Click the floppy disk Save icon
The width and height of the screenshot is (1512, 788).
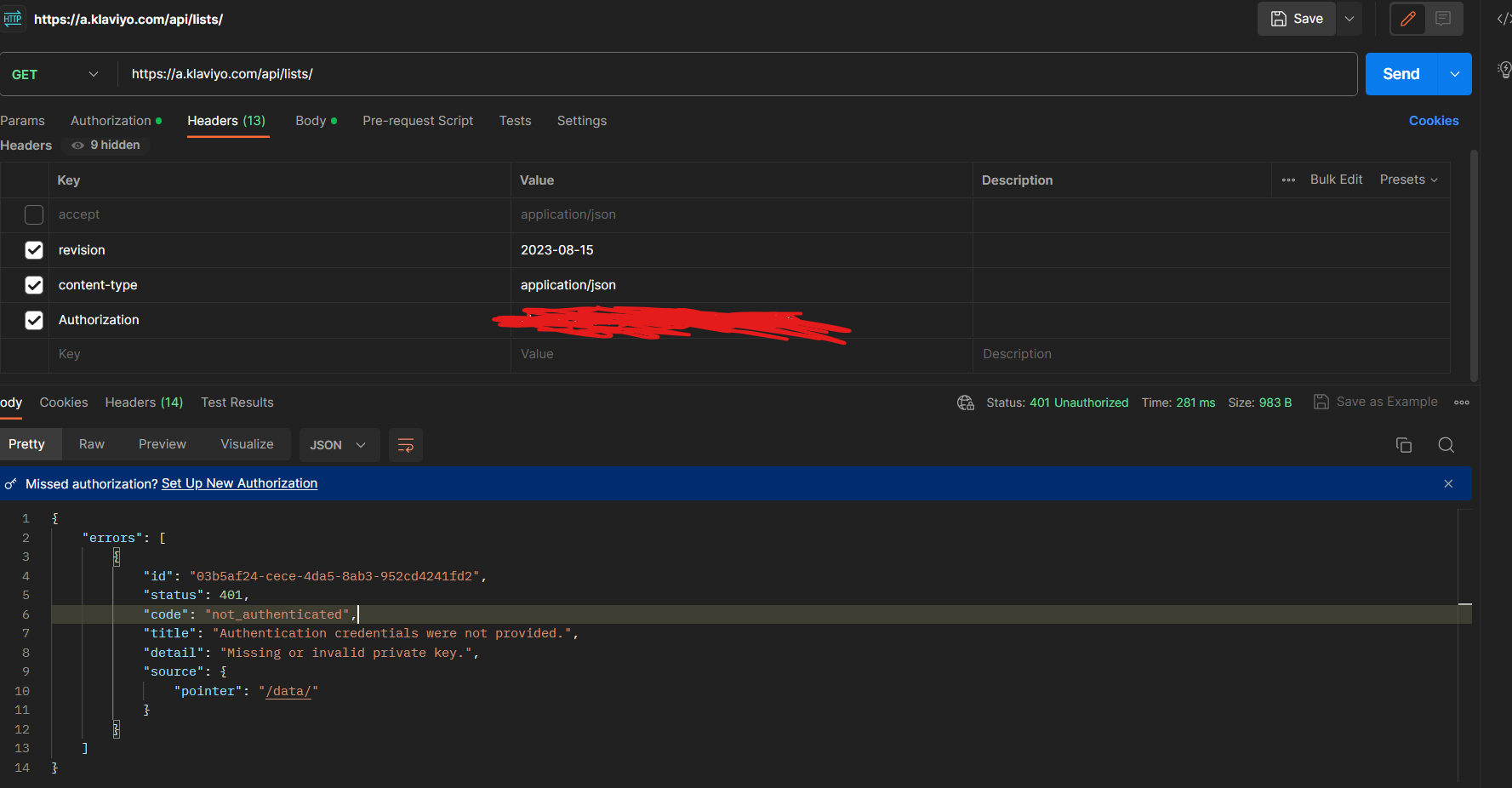[1278, 19]
